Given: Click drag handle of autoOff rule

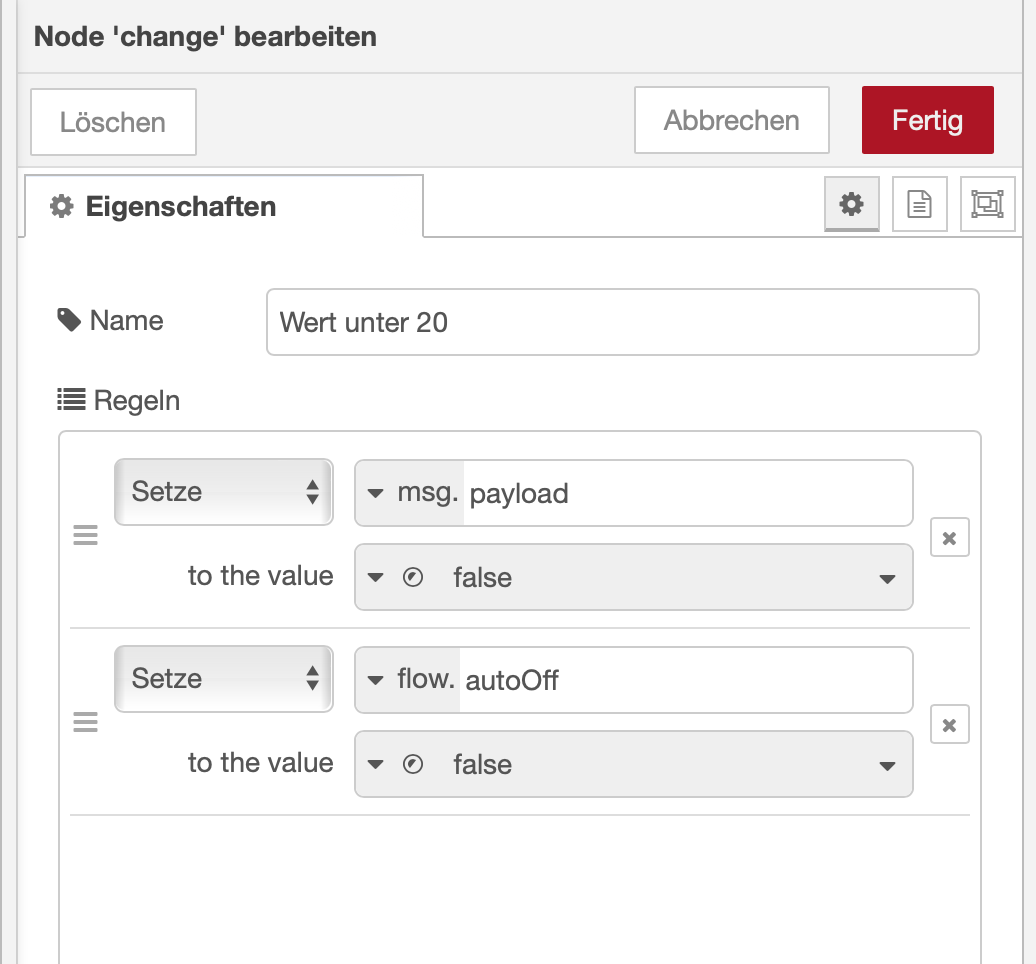Looking at the screenshot, I should pyautogui.click(x=86, y=723).
